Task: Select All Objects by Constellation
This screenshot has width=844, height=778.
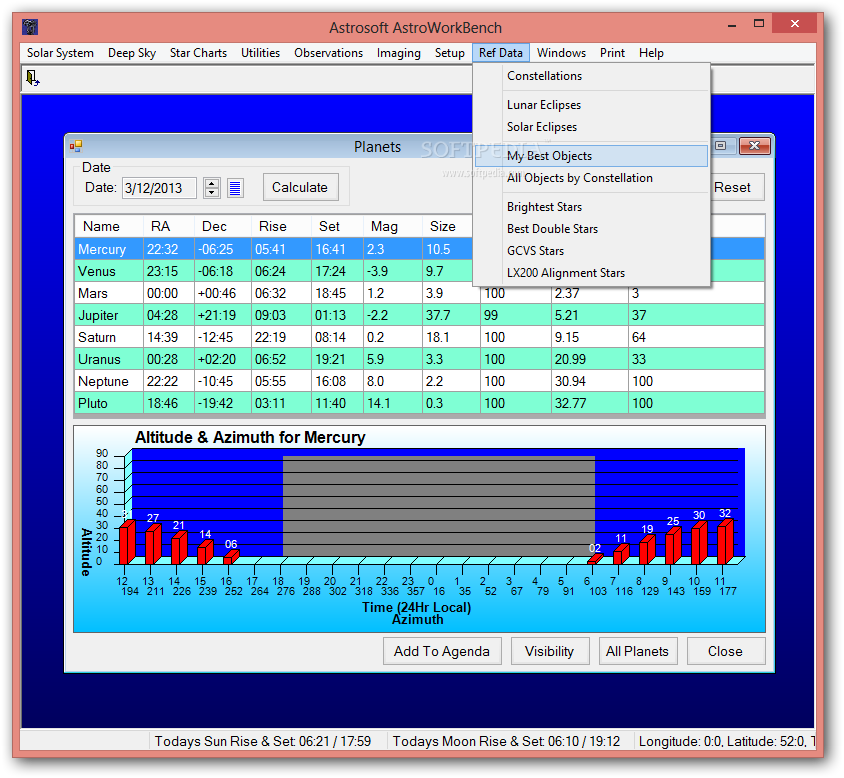Action: pyautogui.click(x=591, y=178)
